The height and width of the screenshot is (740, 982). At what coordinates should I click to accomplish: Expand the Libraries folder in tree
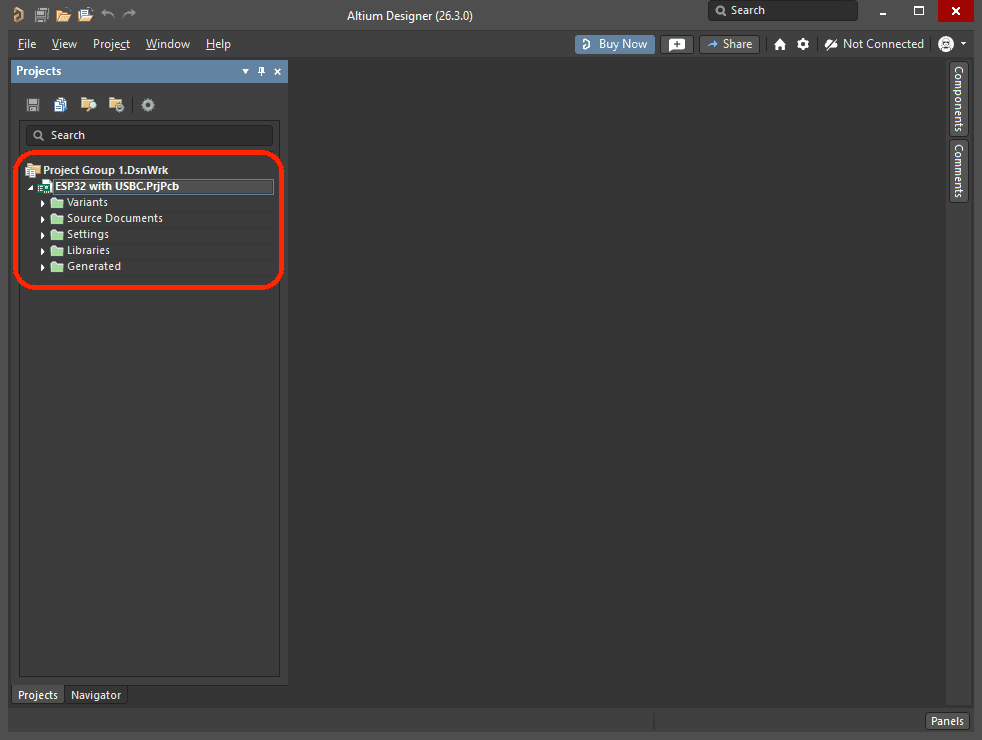[x=43, y=251]
